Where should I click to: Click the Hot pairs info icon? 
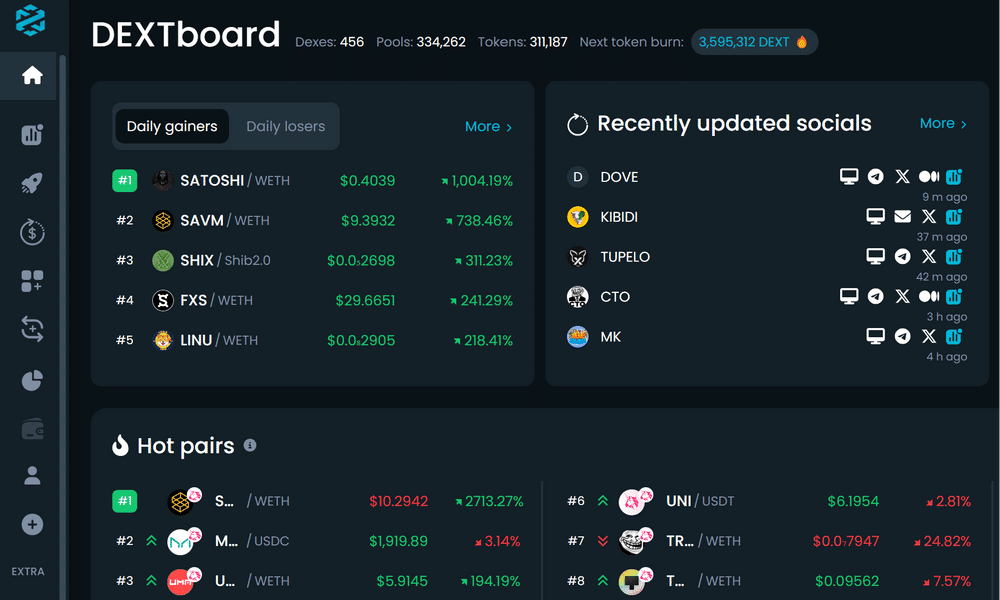pos(250,445)
